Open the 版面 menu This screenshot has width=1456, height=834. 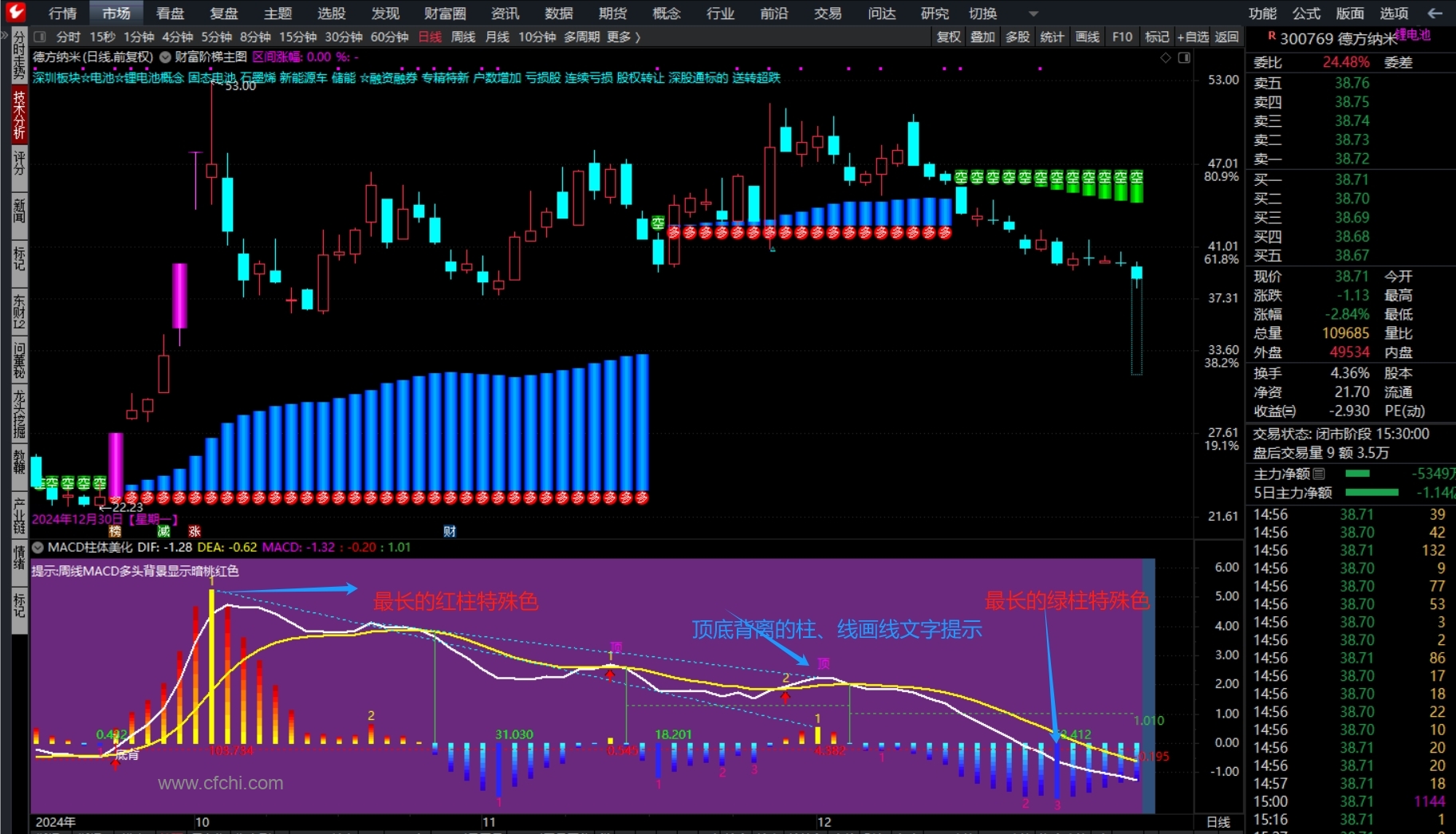[x=1350, y=14]
